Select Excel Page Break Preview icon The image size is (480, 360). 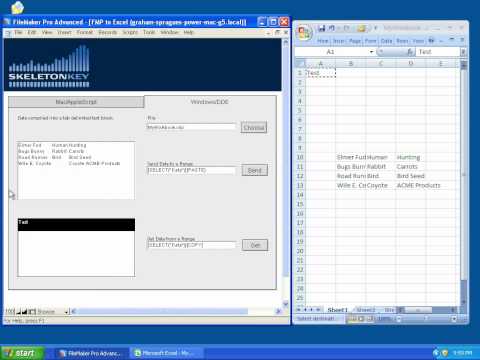(370, 319)
